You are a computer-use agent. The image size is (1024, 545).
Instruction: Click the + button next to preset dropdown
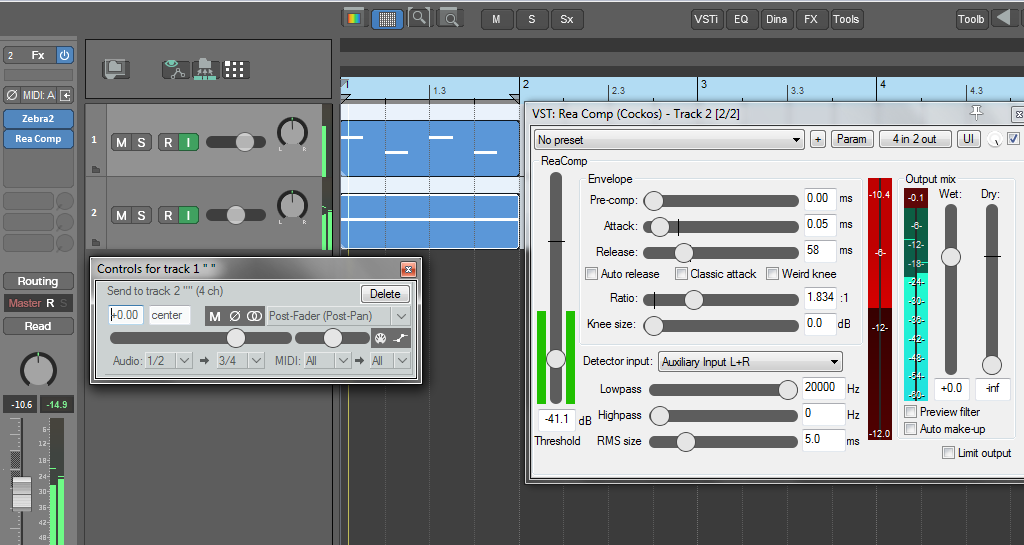[818, 139]
